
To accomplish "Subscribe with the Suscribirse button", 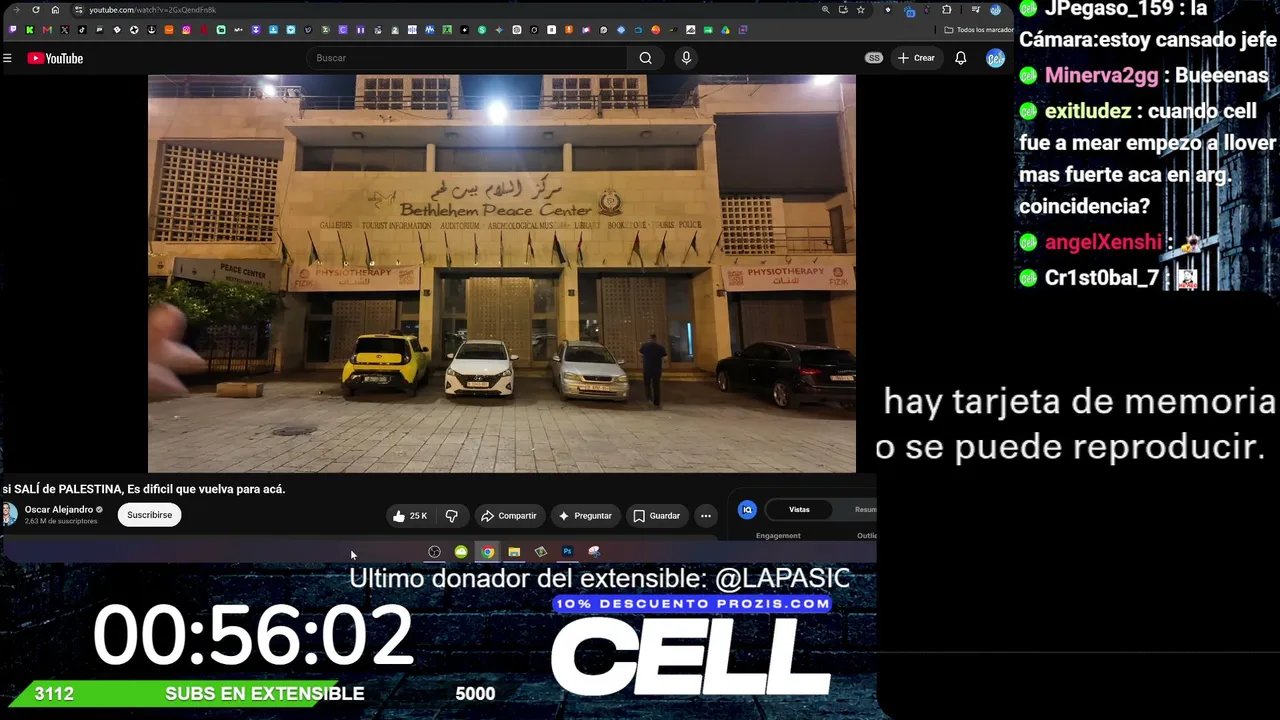I will point(149,515).
